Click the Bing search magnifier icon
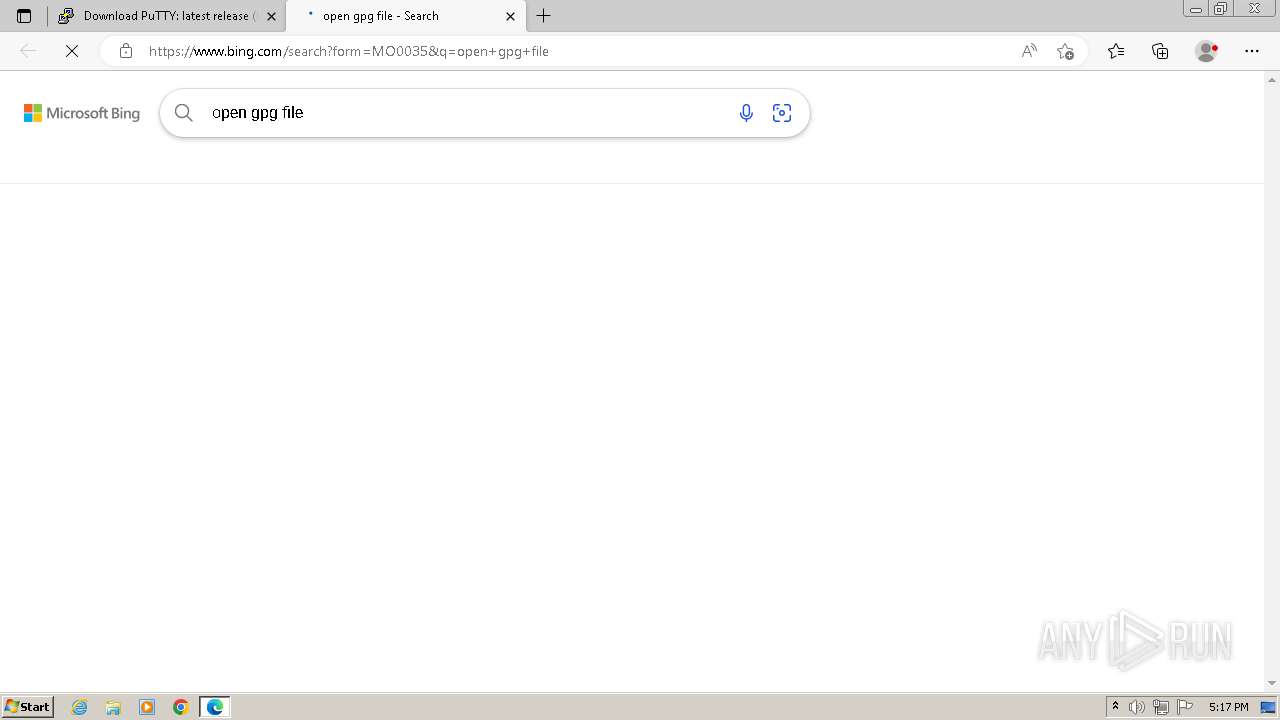Viewport: 1280px width, 720px height. (x=184, y=113)
